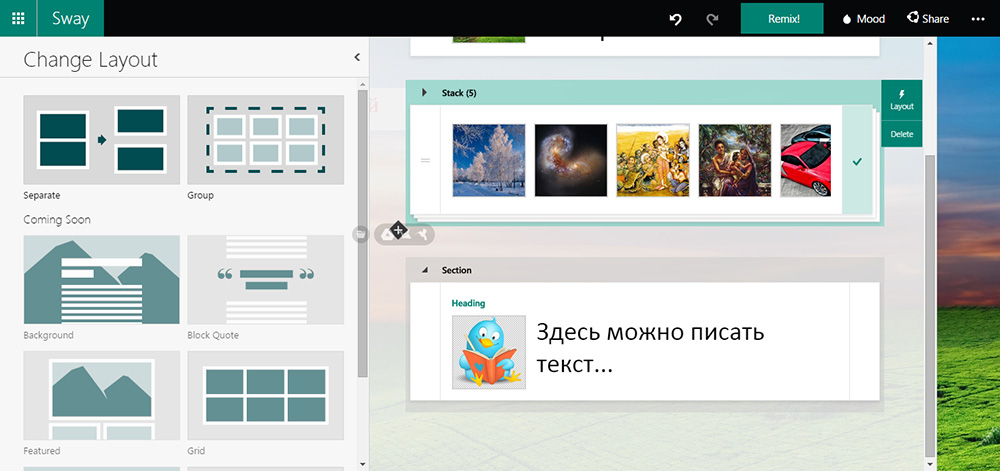This screenshot has width=1000, height=471.
Task: Select the Background layout thumbnail
Action: pyautogui.click(x=101, y=280)
